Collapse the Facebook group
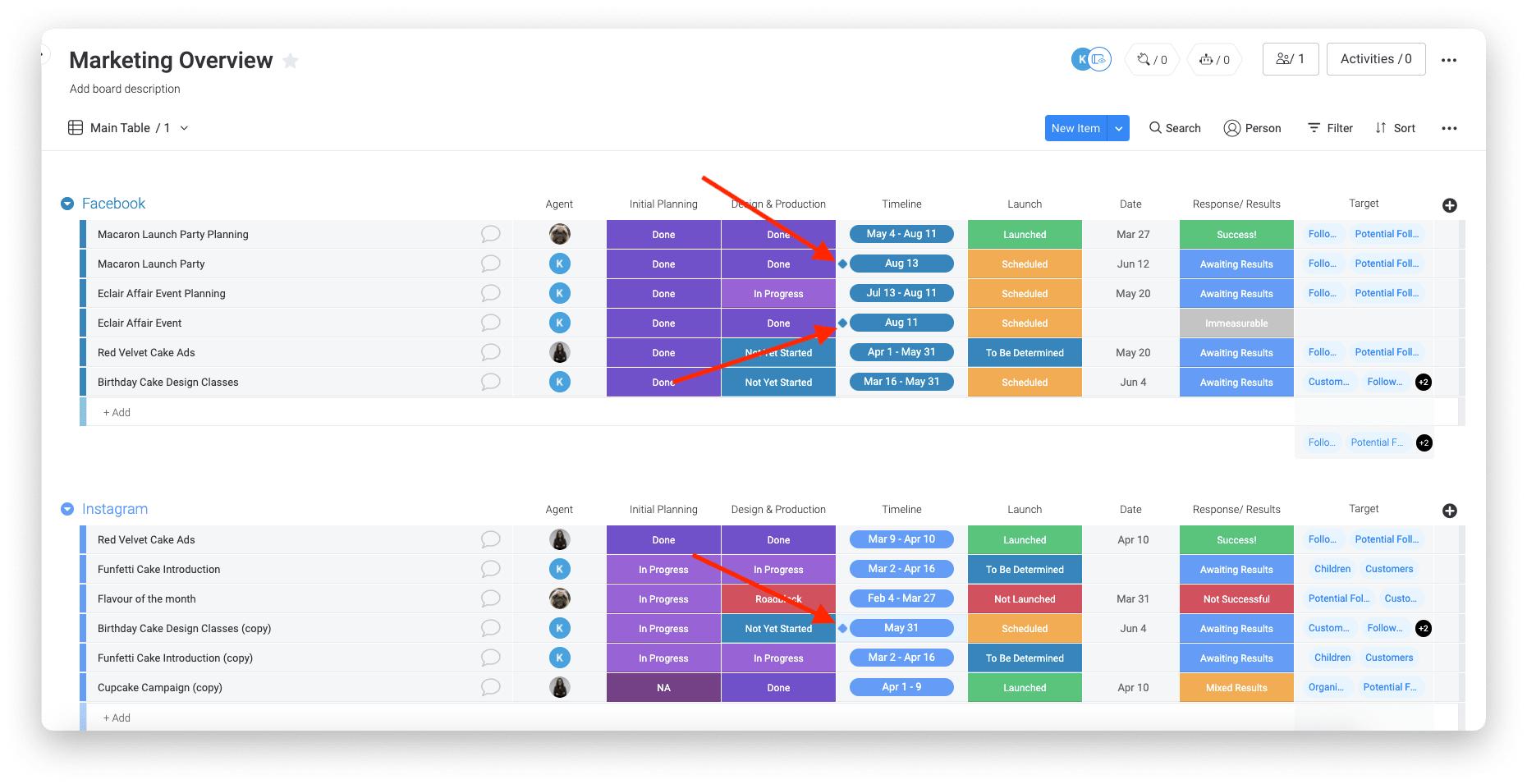Viewport: 1527px width, 784px height. [x=66, y=204]
